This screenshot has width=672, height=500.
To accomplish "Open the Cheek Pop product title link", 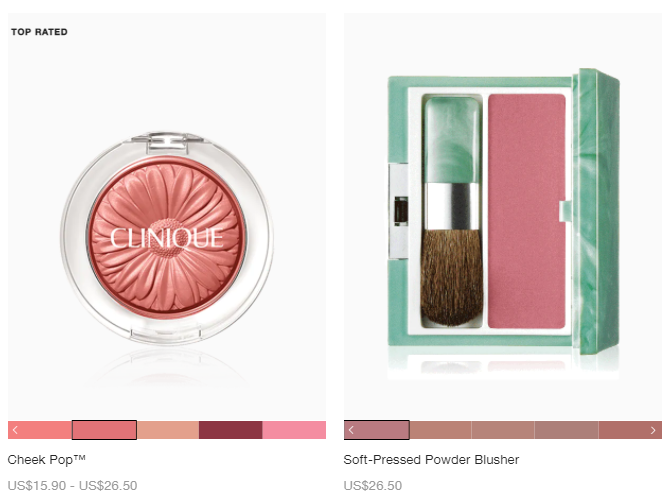I will pyautogui.click(x=47, y=460).
